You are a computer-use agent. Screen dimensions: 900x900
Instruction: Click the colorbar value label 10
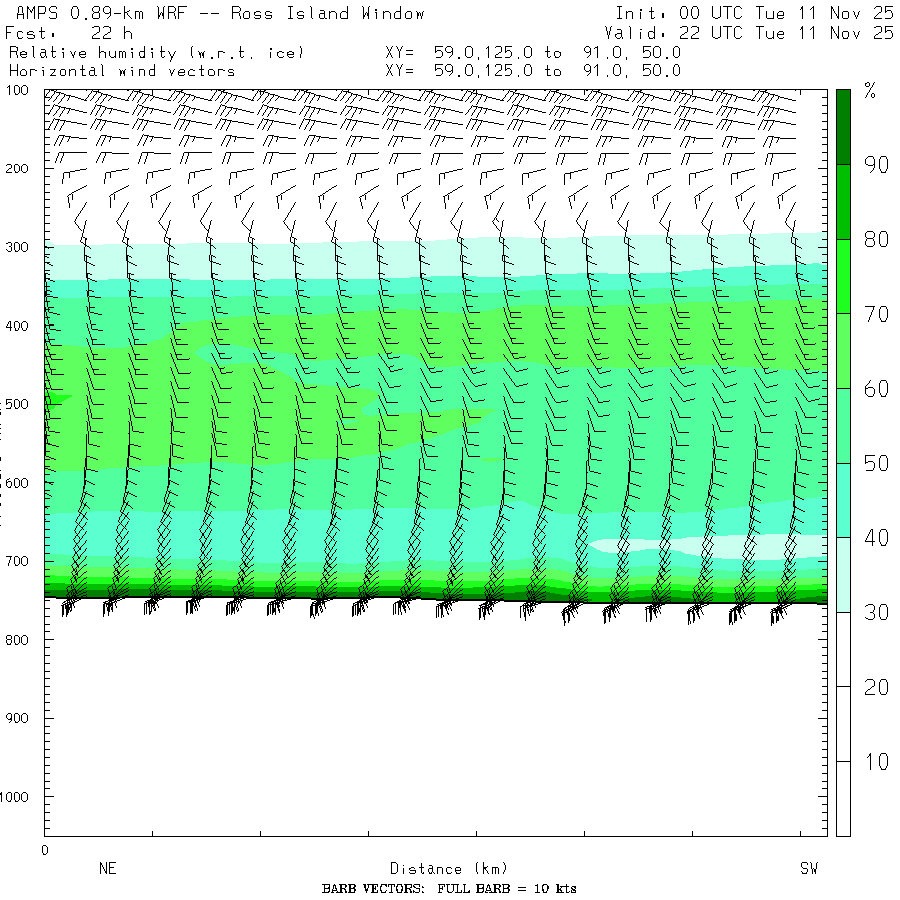tap(876, 762)
